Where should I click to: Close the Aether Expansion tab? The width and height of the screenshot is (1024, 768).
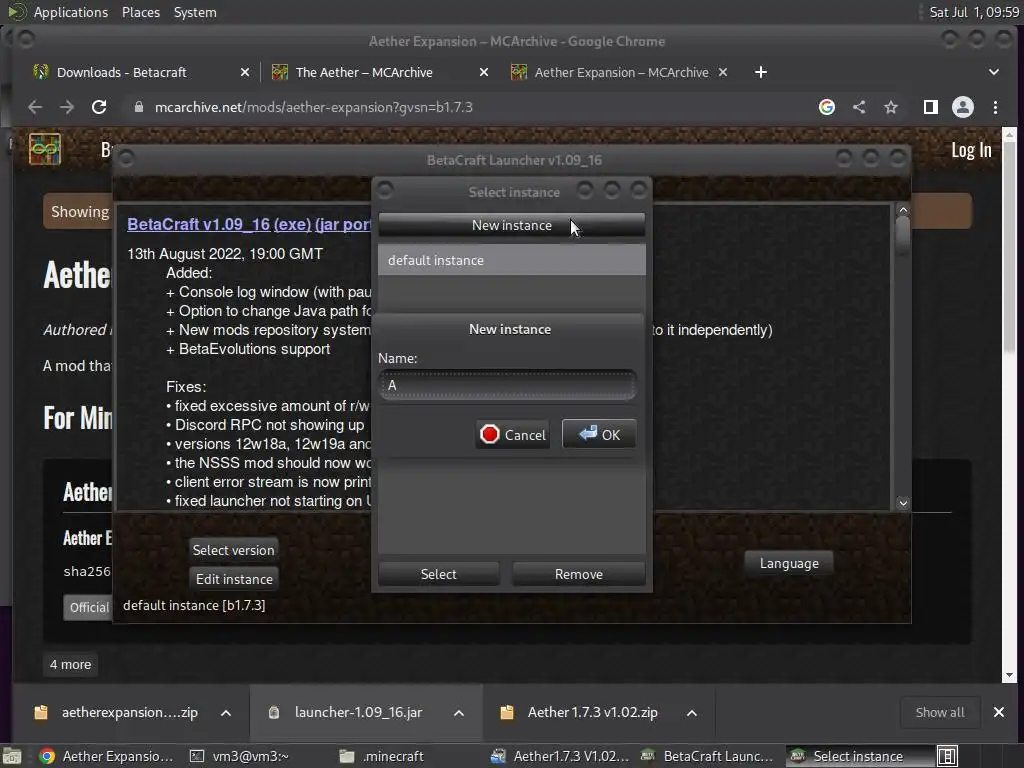click(723, 72)
